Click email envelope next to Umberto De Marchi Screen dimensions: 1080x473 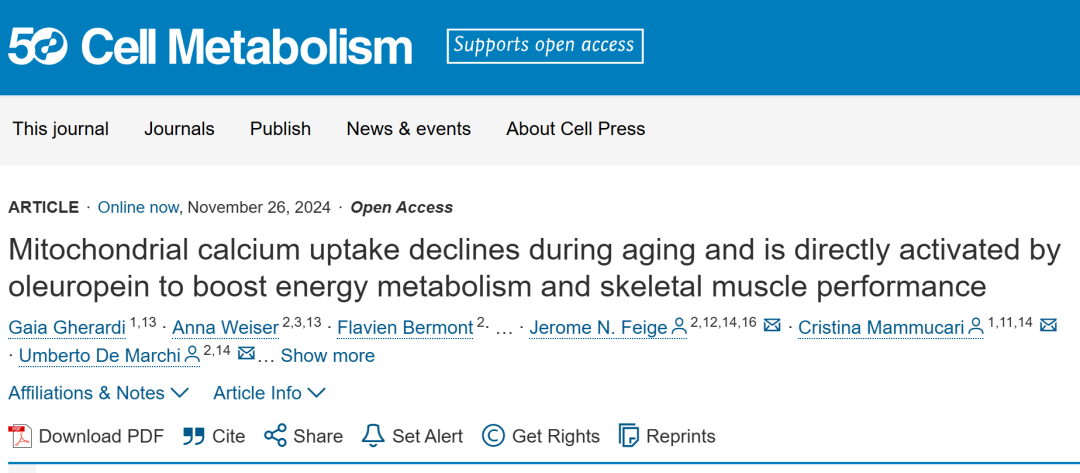(x=246, y=355)
